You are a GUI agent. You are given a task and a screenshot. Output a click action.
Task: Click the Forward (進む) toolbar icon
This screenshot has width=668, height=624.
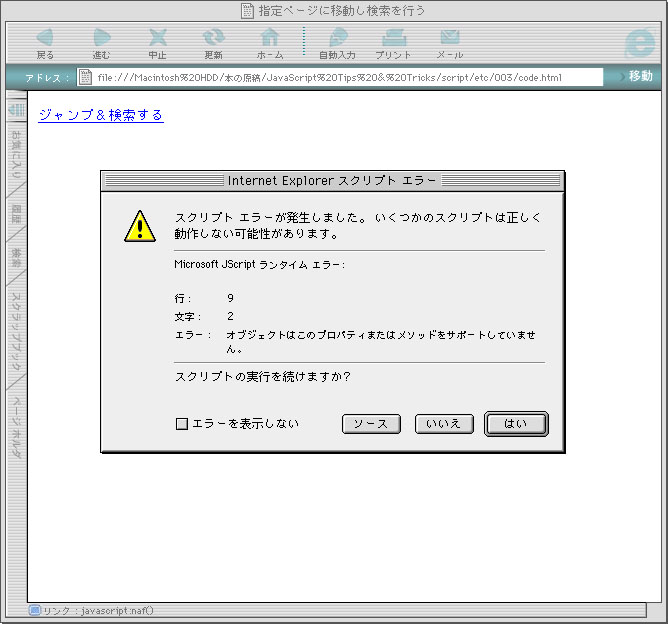click(x=101, y=38)
